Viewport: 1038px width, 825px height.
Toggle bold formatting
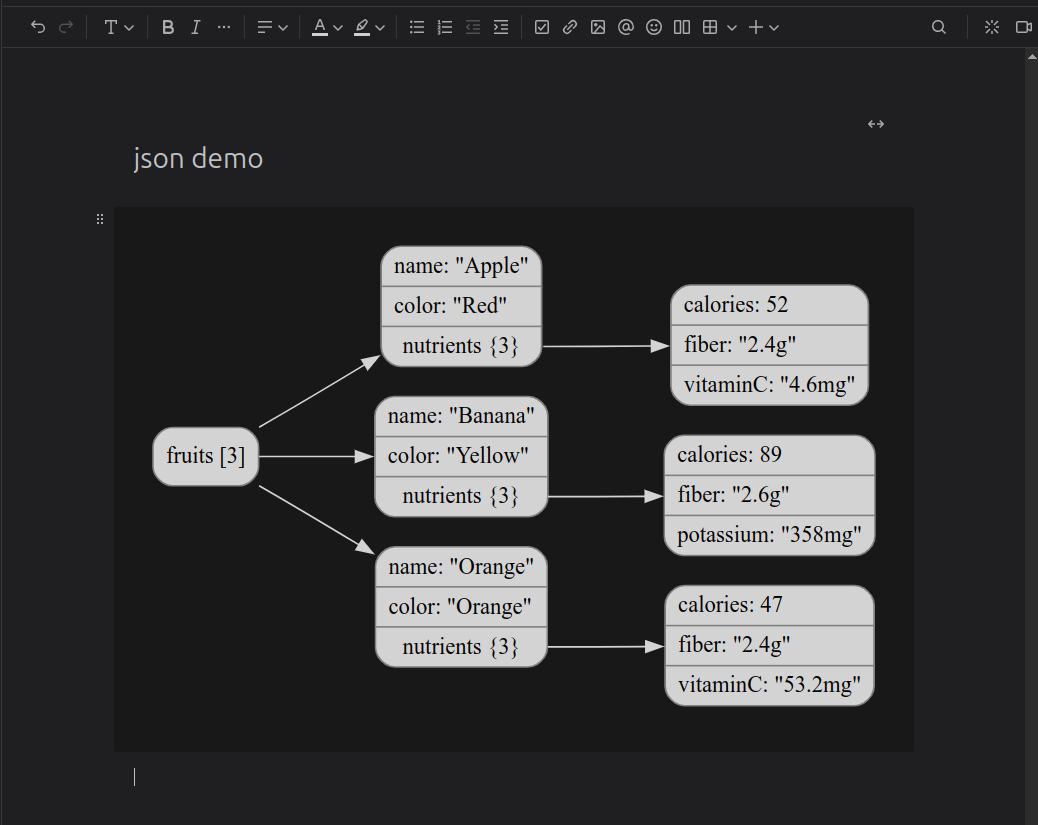tap(168, 28)
